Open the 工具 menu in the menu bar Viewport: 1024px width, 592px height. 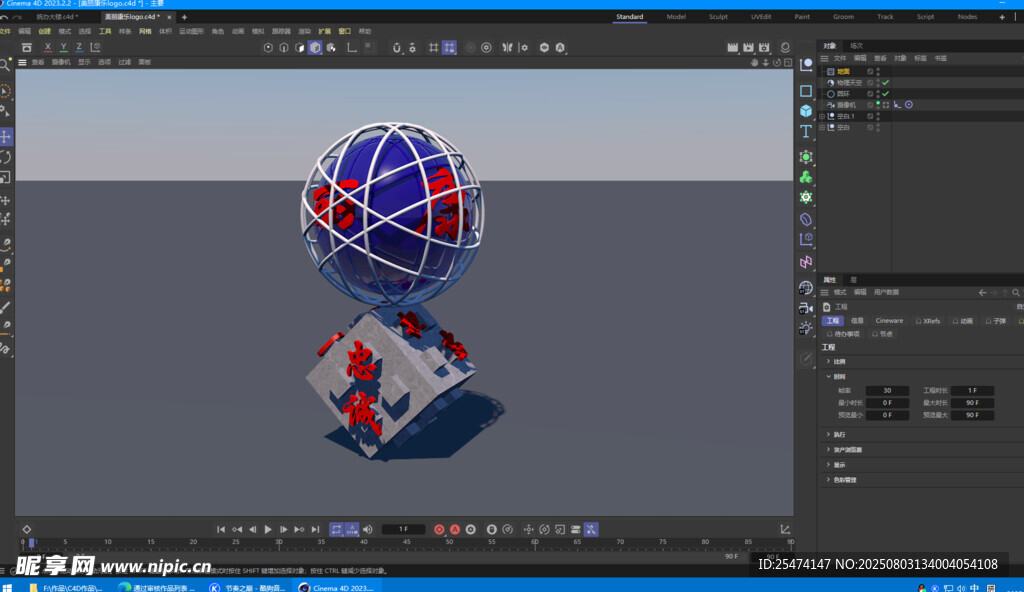pos(105,31)
